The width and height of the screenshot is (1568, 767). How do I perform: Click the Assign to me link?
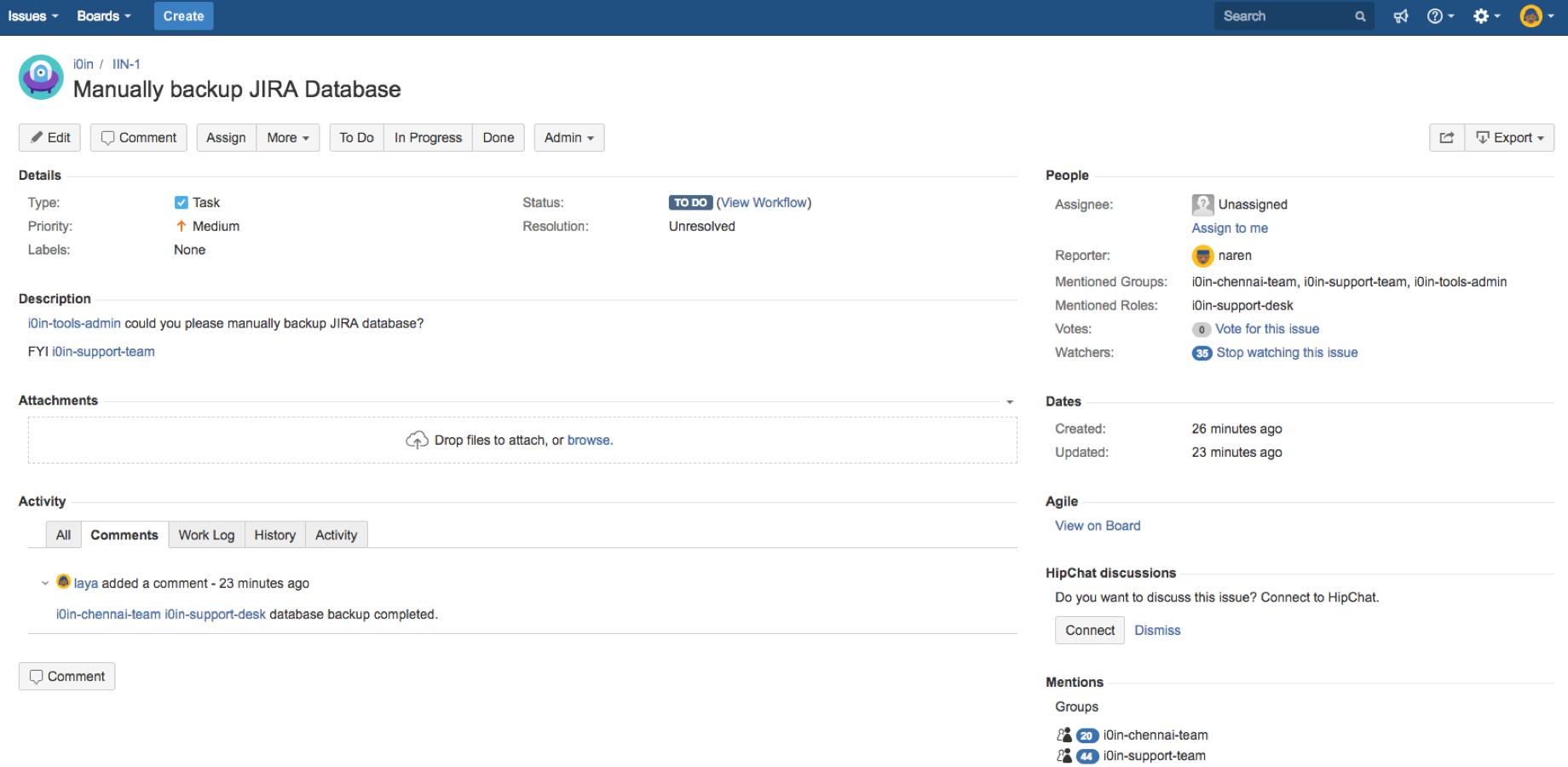[1229, 228]
